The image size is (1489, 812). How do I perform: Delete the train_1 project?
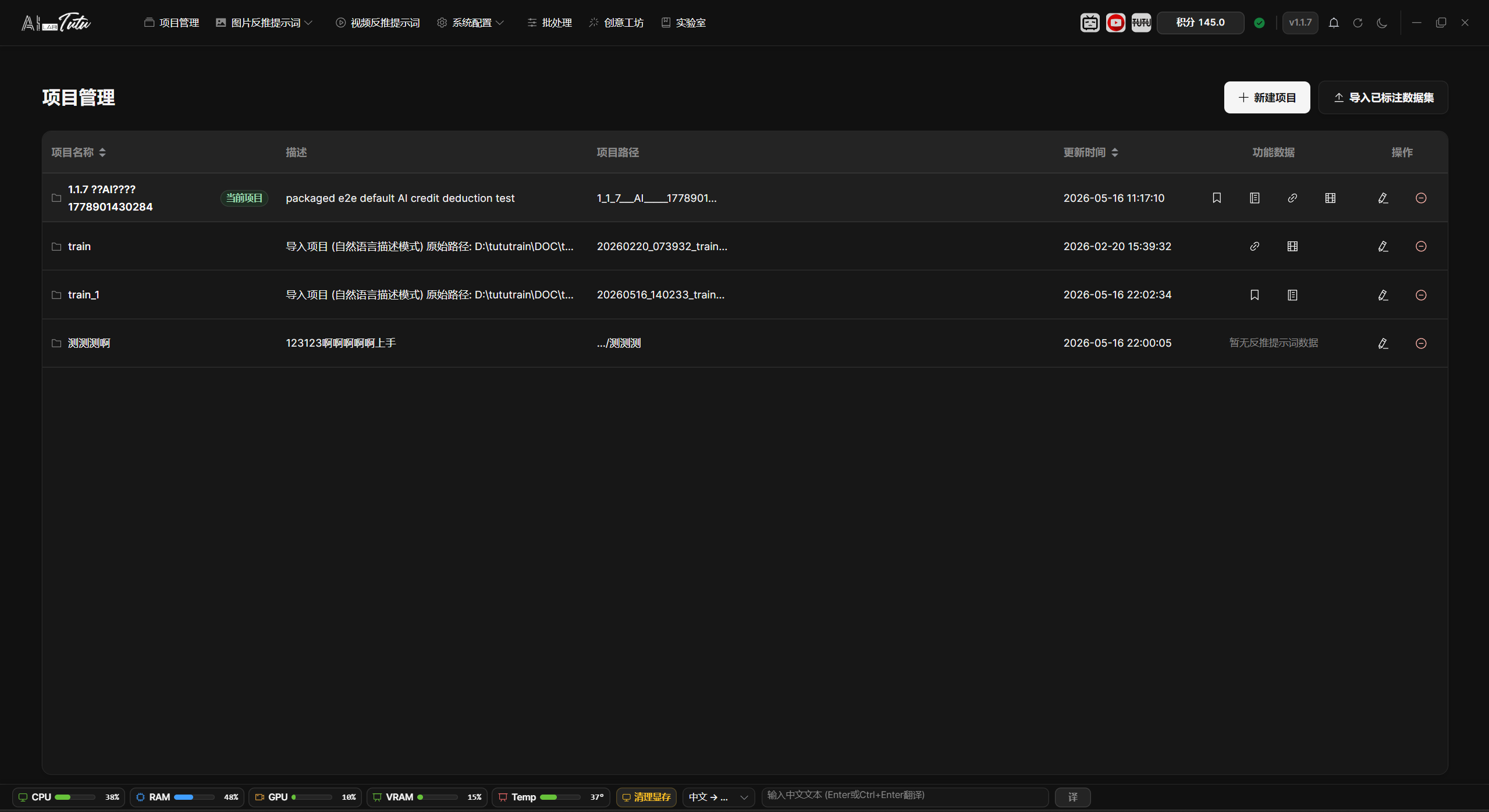coord(1421,295)
